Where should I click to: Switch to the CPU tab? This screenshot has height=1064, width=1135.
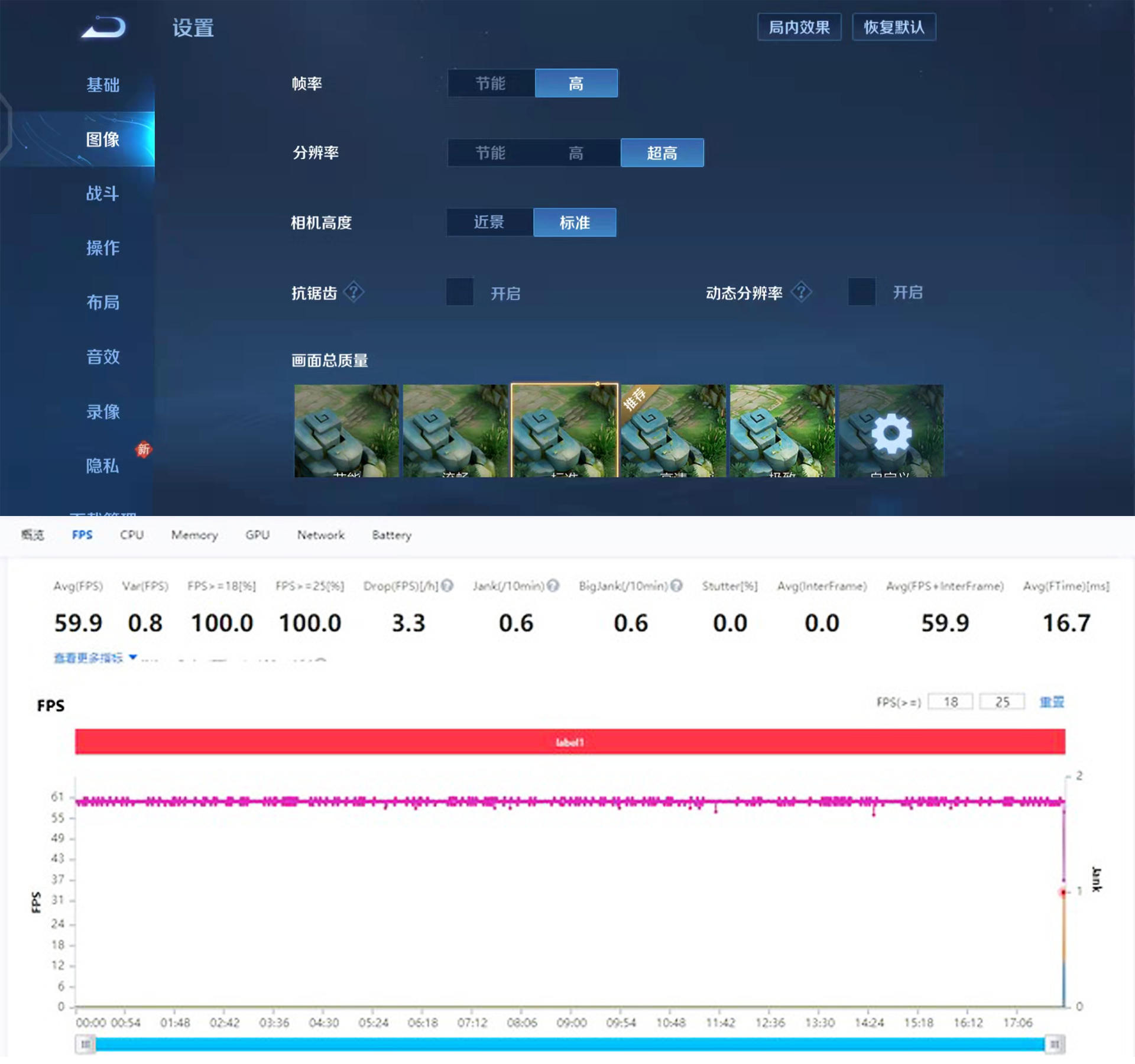131,536
